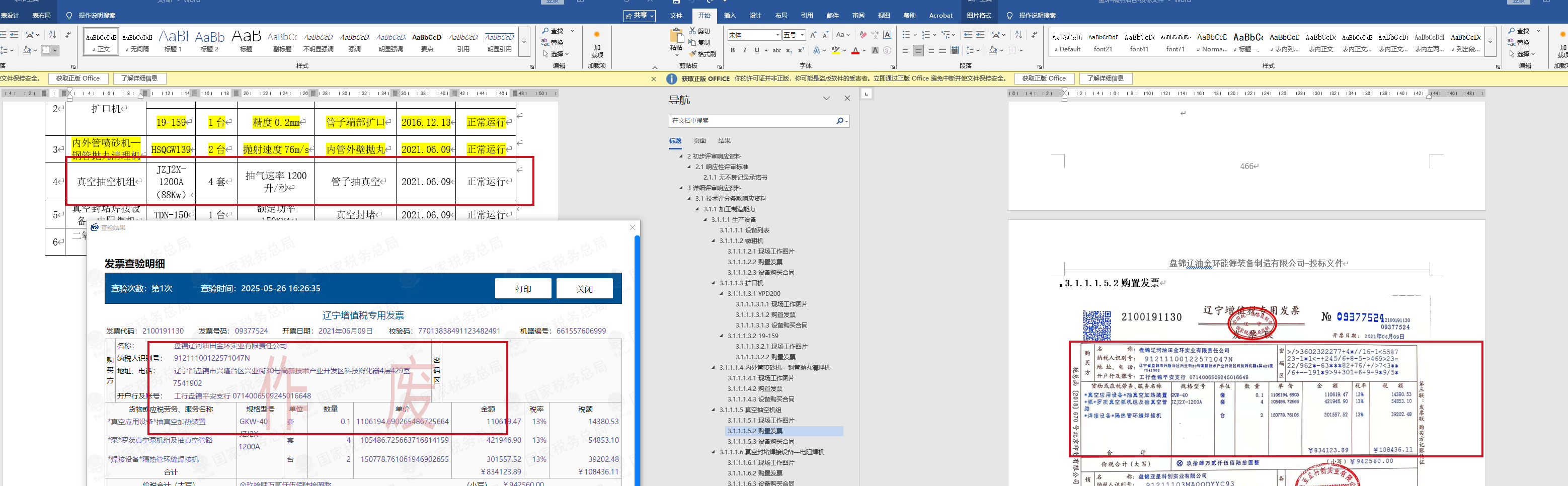Apply superscript using the x² icon
This screenshot has width=1568, height=486.
tap(801, 50)
